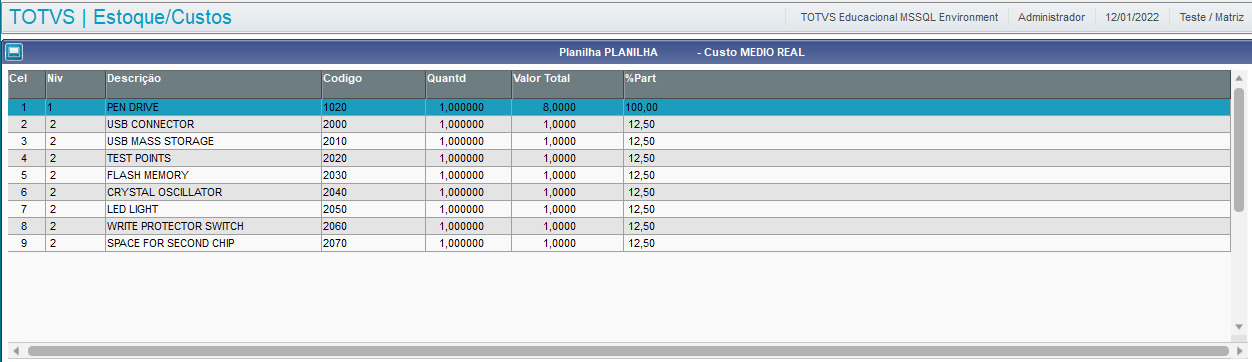Select the TEST POINTS row
This screenshot has height=362, width=1252.
(x=619, y=158)
